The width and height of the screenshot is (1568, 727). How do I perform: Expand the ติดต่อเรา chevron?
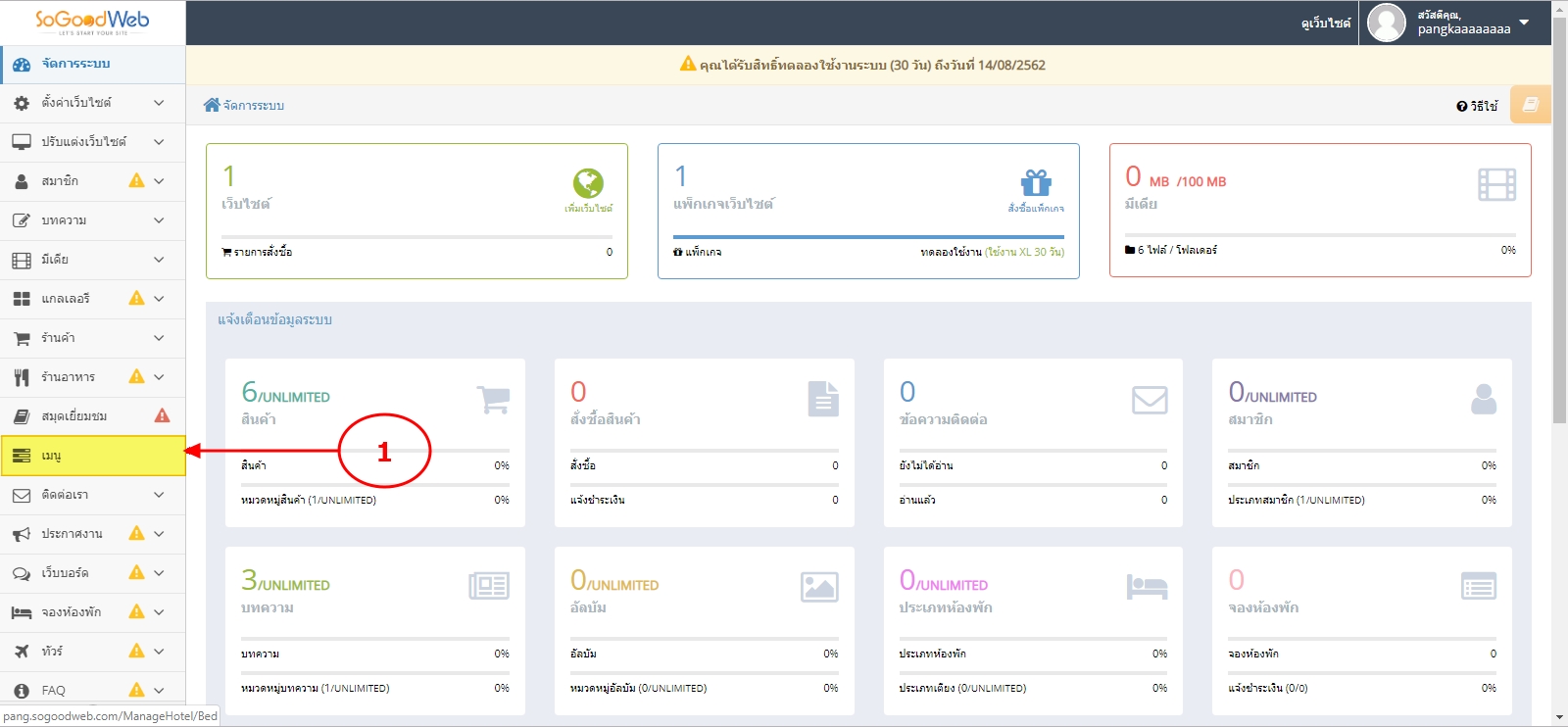pos(159,495)
